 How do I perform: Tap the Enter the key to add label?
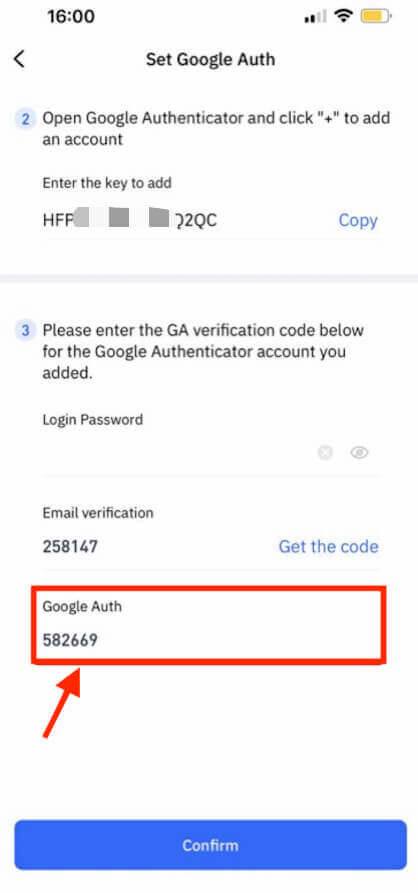[107, 183]
